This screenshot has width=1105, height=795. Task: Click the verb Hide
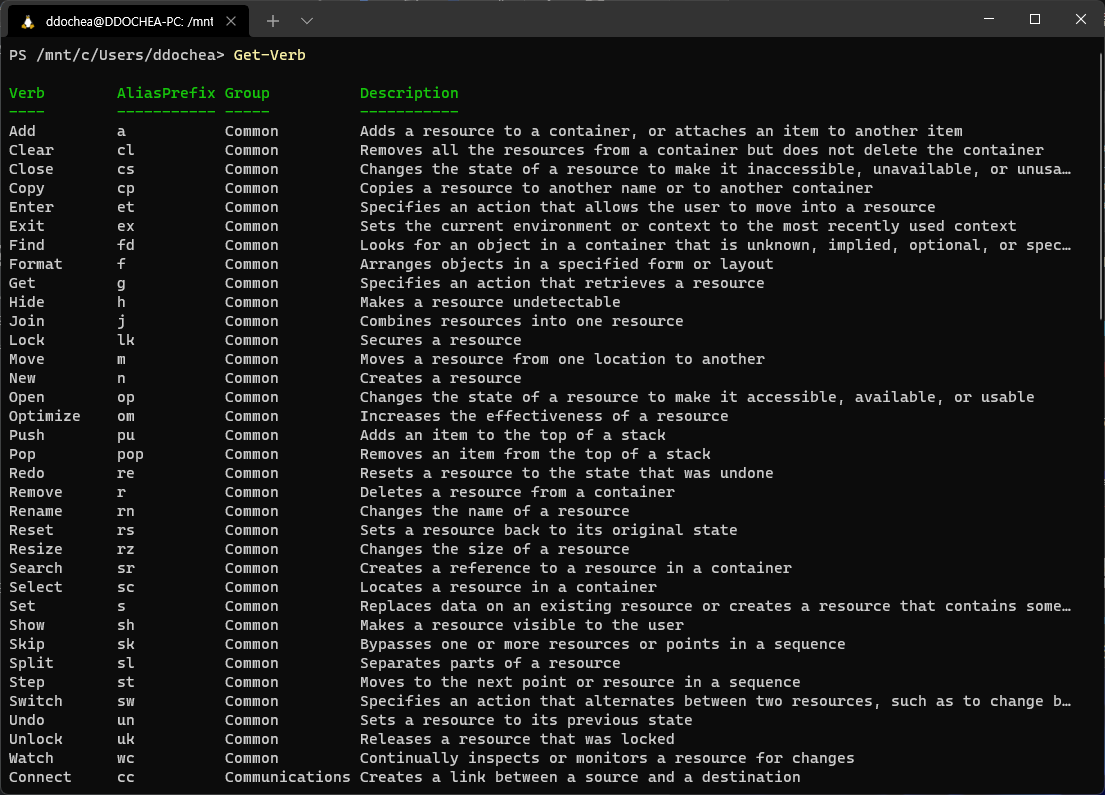coord(27,302)
